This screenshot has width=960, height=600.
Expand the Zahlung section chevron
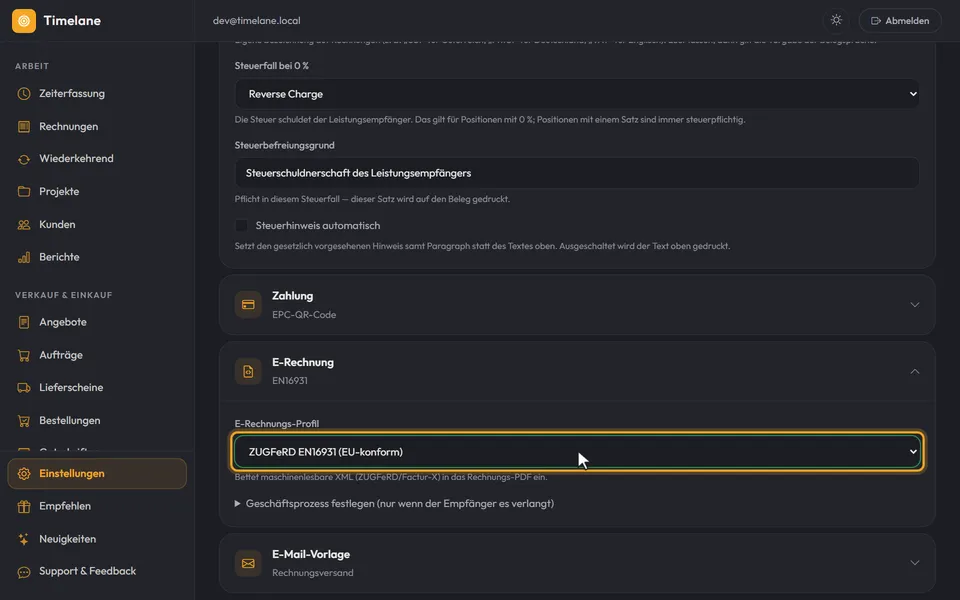click(x=915, y=304)
